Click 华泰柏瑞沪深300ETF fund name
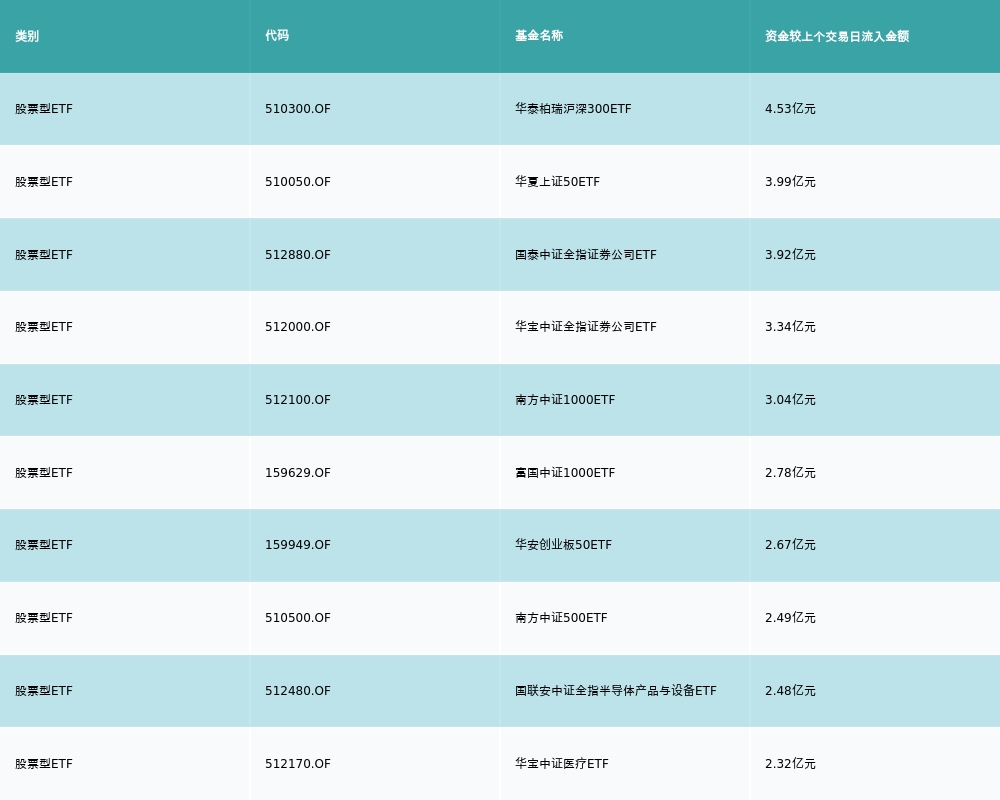 pyautogui.click(x=573, y=109)
